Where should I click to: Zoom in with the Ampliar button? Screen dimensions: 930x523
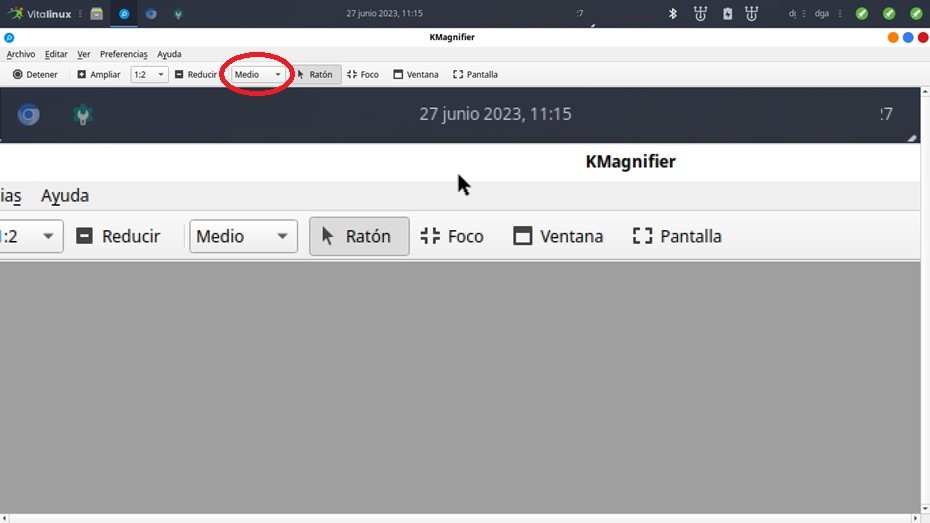coord(99,74)
